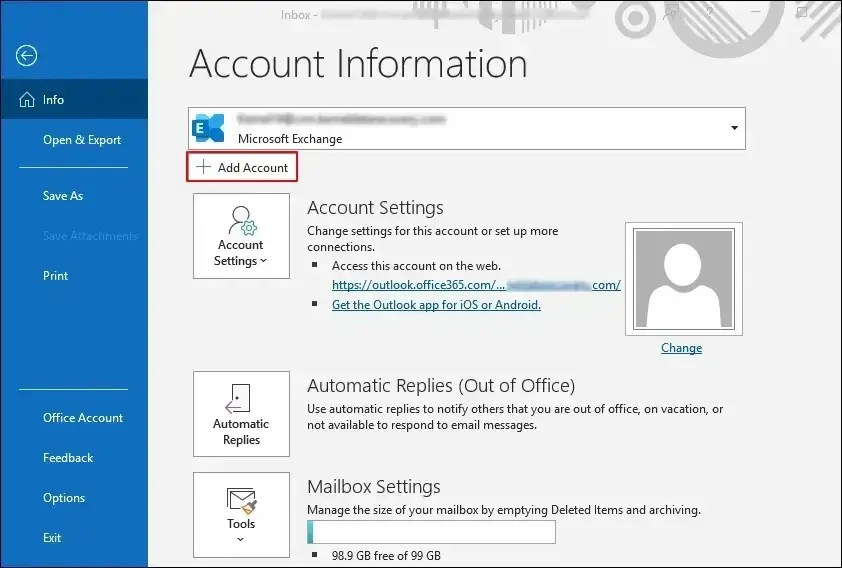Click the profile picture placeholder
This screenshot has height=568, width=842.
tap(684, 279)
